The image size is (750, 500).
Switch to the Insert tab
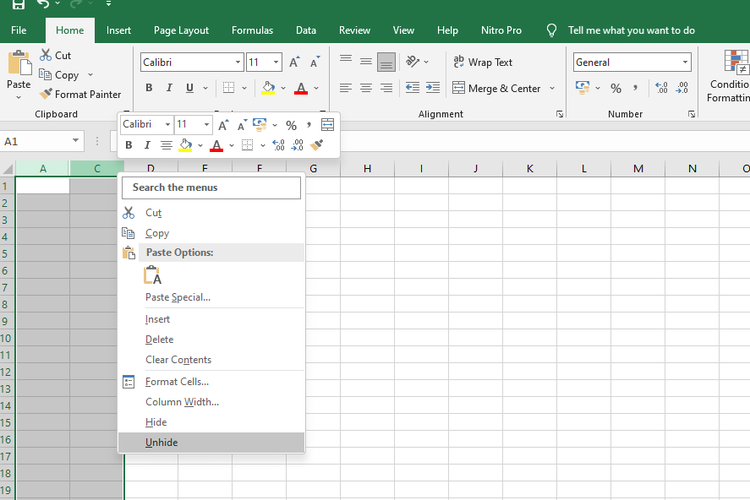pos(118,31)
